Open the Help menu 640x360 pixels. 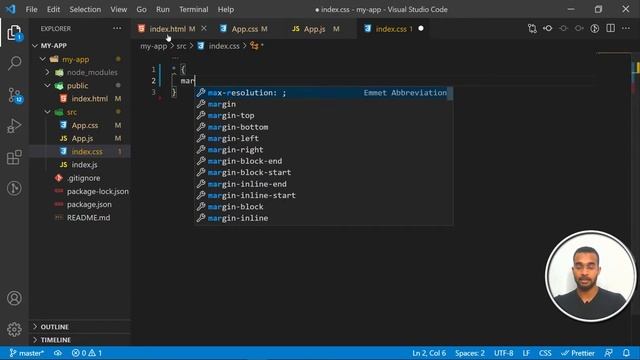[226, 9]
